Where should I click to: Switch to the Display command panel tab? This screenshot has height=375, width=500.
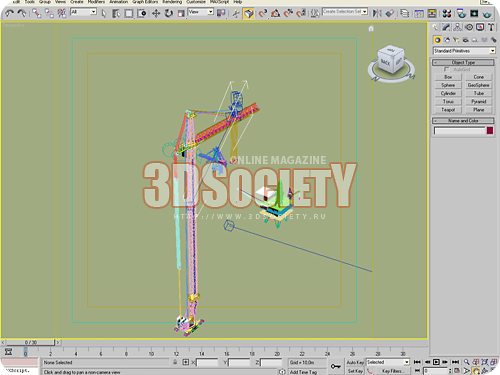coord(480,27)
